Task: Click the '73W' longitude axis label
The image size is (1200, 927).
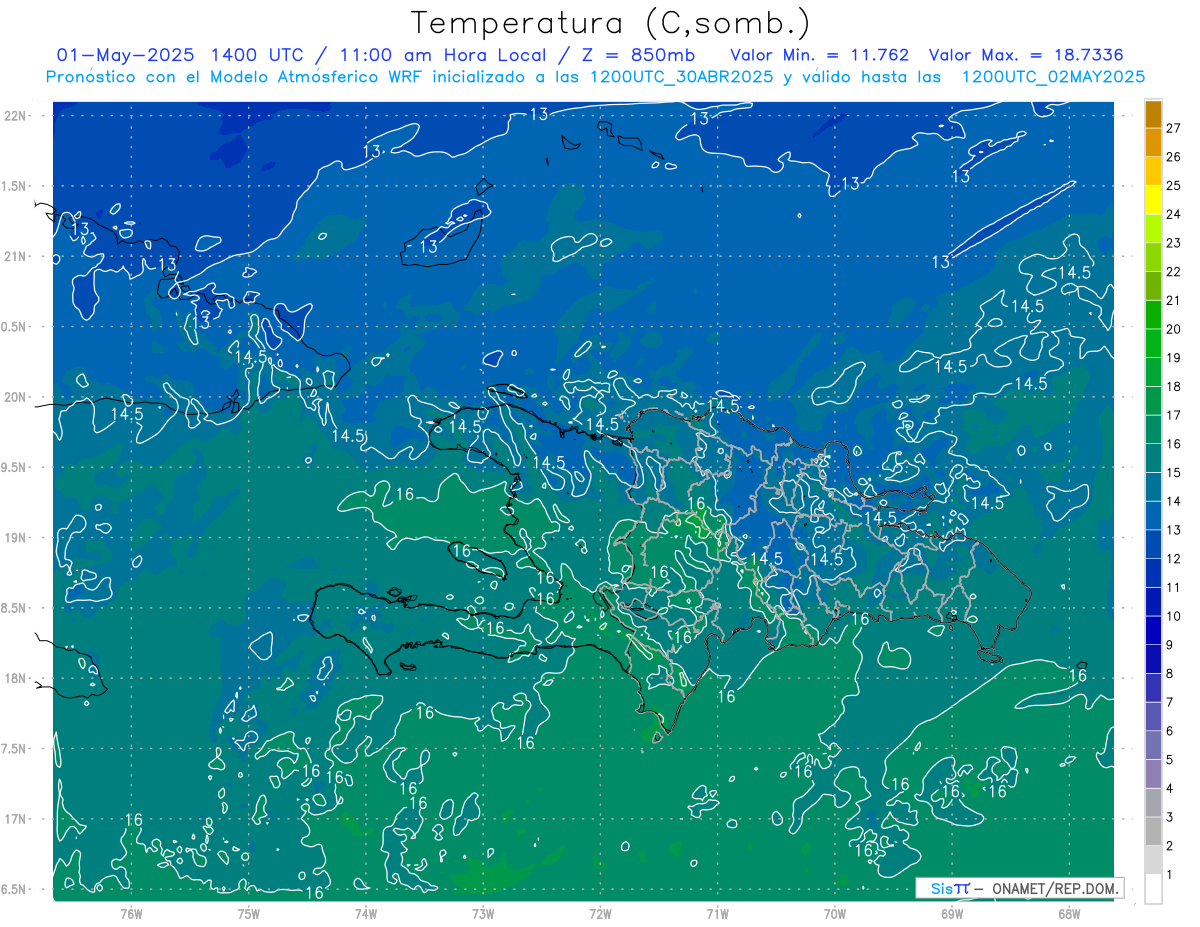Action: click(483, 914)
